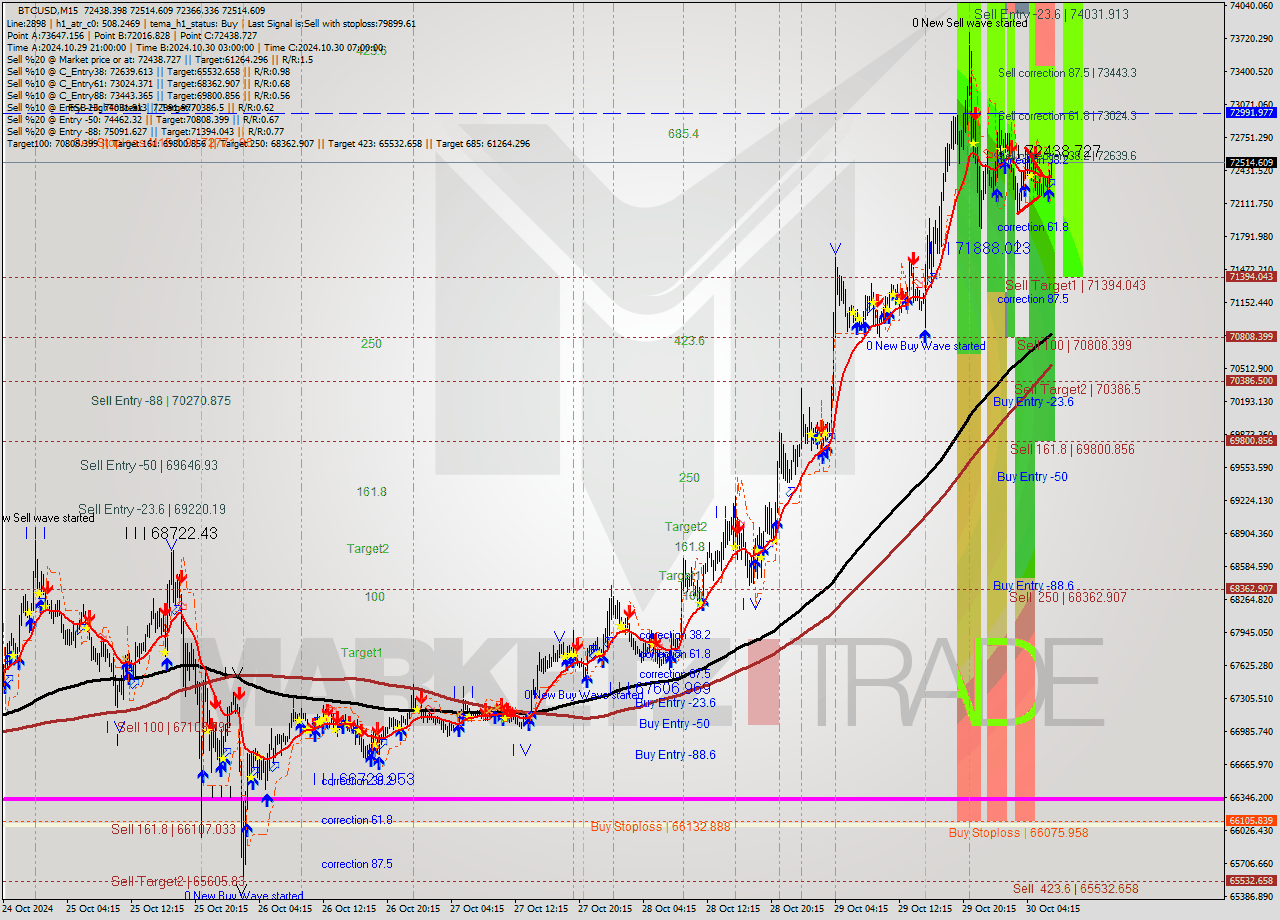Click 'Sell 161.8 | 69800.856' label
The width and height of the screenshot is (1280, 920).
(x=1072, y=450)
